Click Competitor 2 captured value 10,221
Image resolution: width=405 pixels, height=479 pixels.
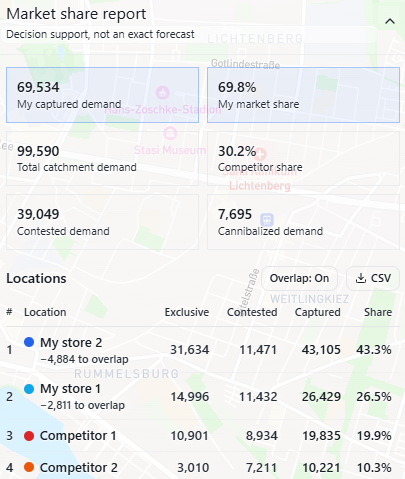coord(321,468)
